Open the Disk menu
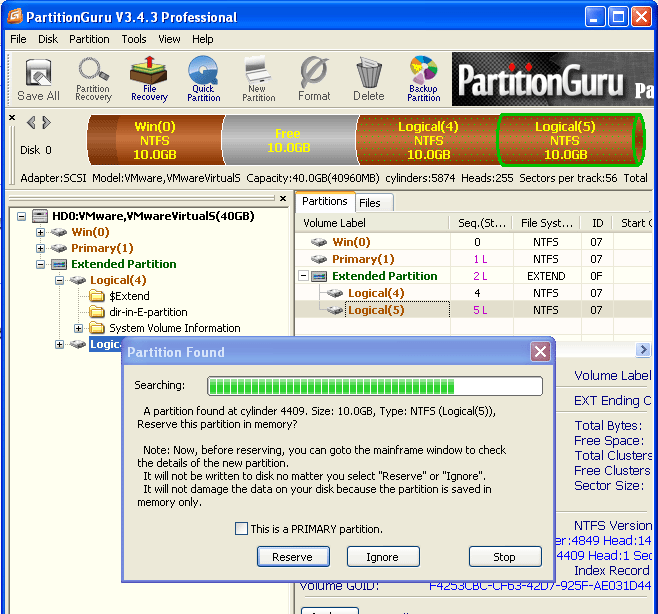The height and width of the screenshot is (614, 658). point(48,39)
